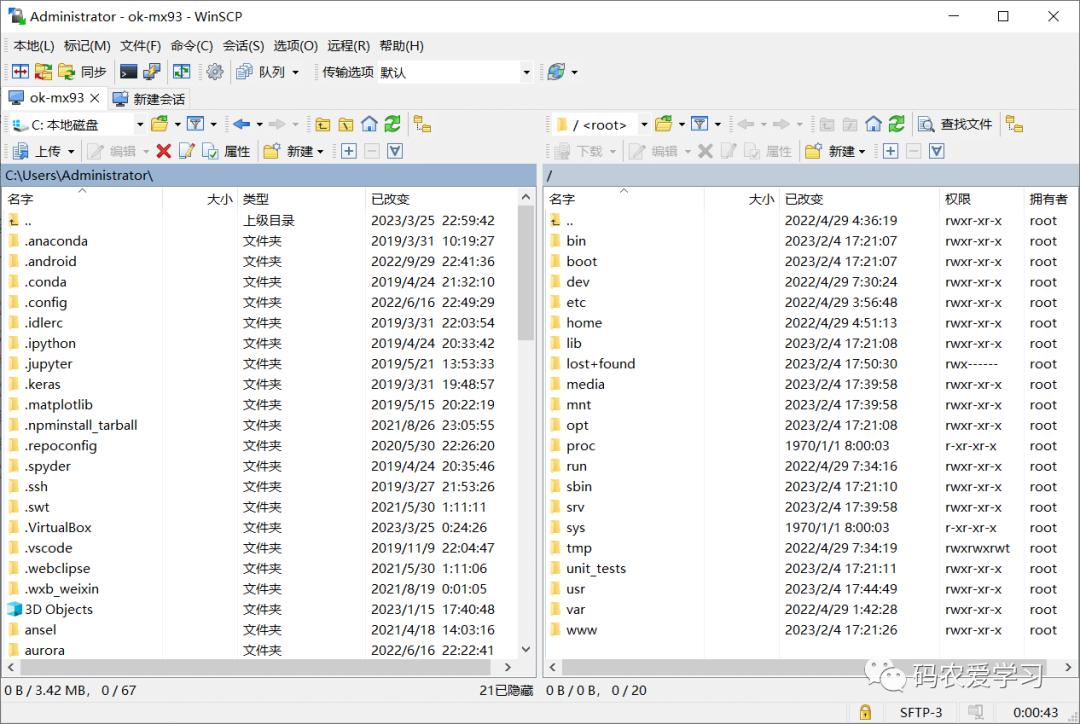Click local panel filter icon

pos(196,124)
